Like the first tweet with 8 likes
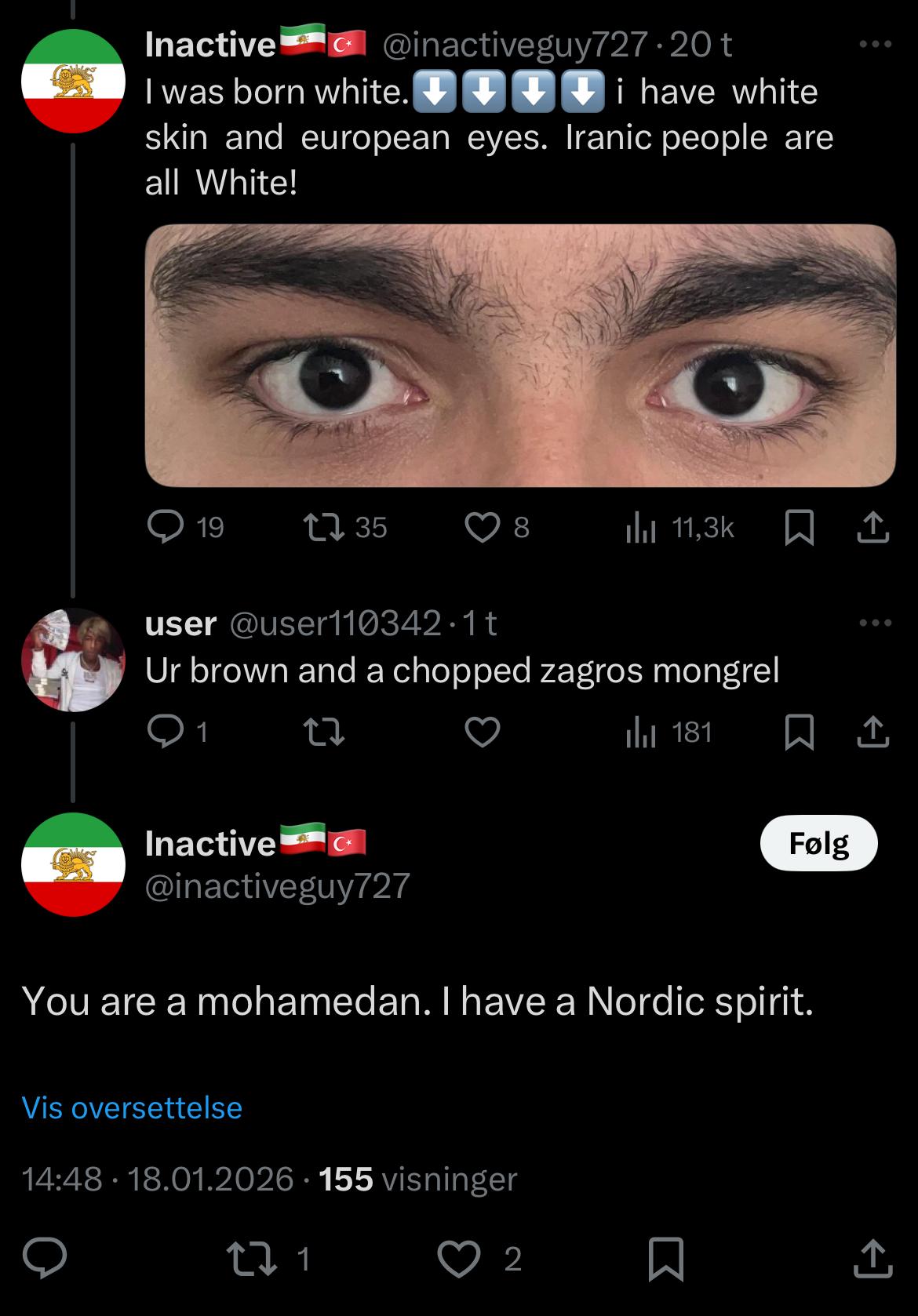This screenshot has width=918, height=1316. (482, 528)
